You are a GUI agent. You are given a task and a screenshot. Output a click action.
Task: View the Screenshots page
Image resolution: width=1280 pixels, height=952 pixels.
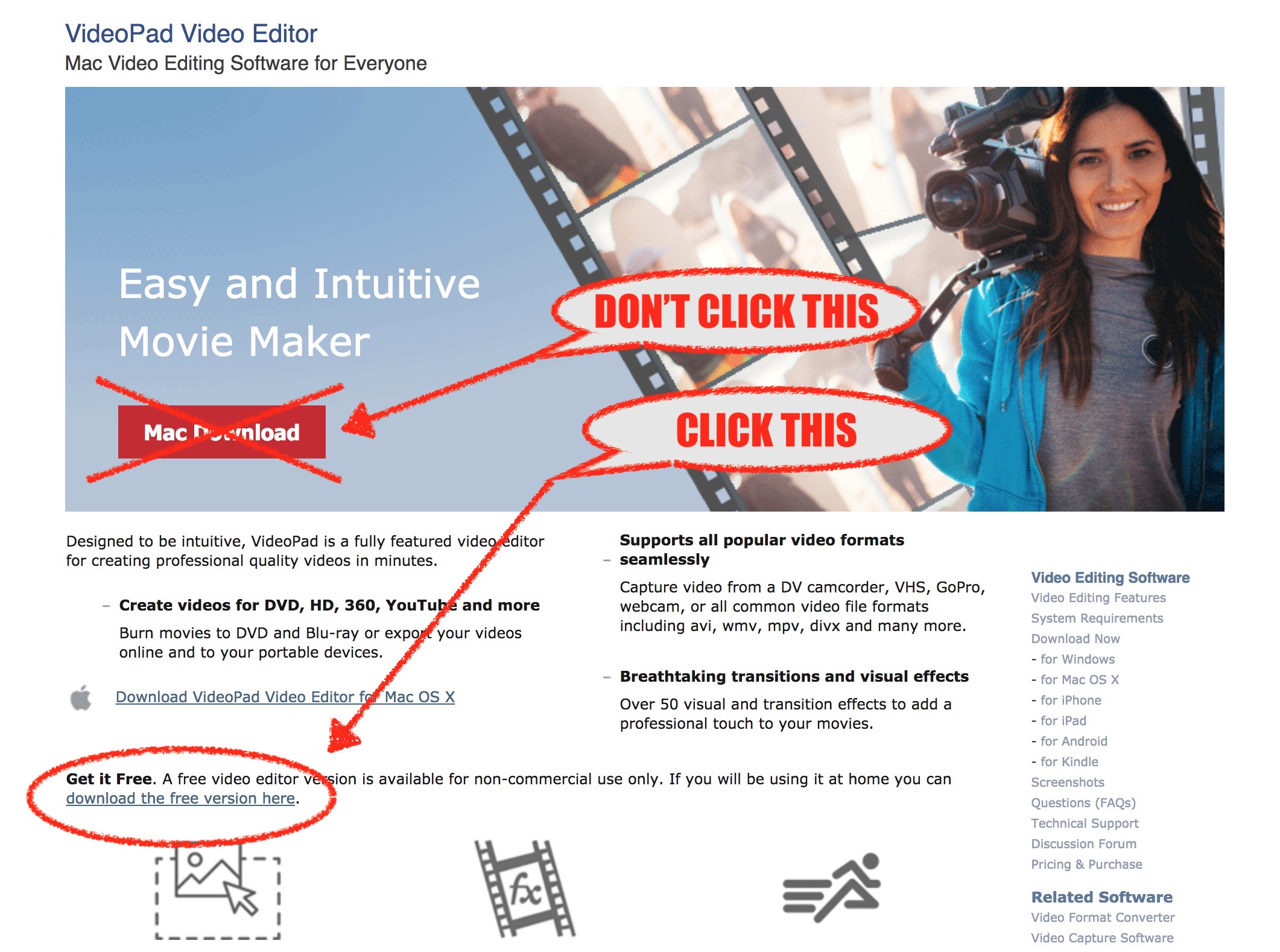pyautogui.click(x=1068, y=782)
